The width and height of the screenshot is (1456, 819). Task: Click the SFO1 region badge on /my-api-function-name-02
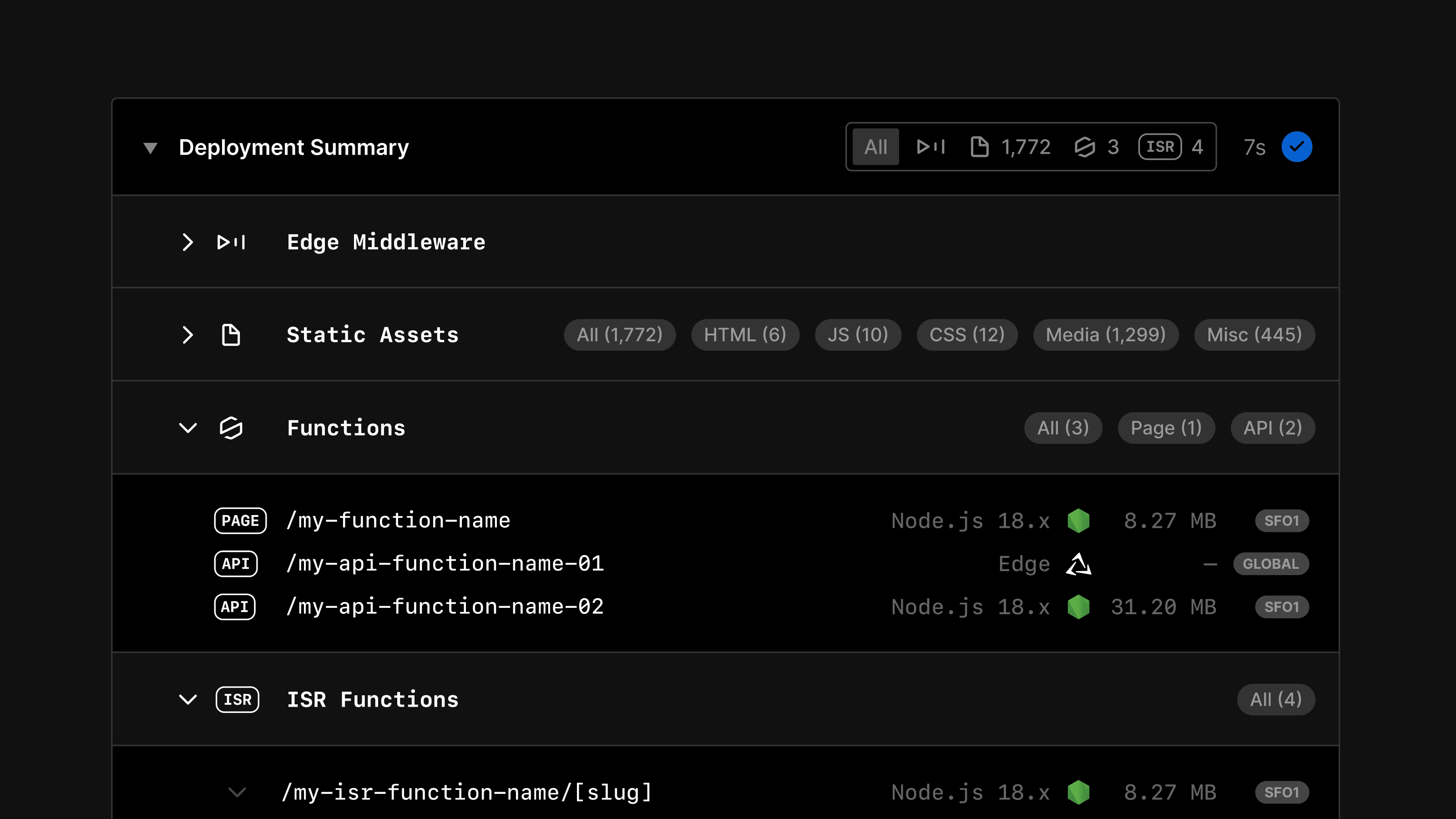pos(1281,607)
